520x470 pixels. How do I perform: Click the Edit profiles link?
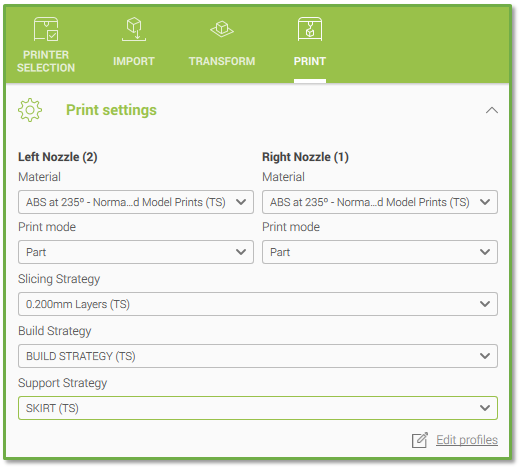click(467, 440)
